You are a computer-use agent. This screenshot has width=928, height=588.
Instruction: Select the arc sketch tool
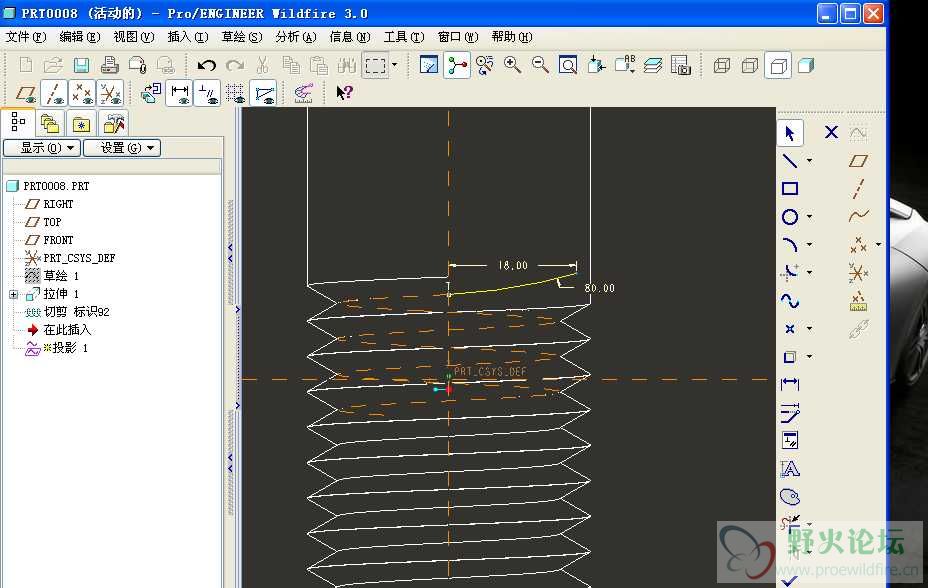pos(790,244)
